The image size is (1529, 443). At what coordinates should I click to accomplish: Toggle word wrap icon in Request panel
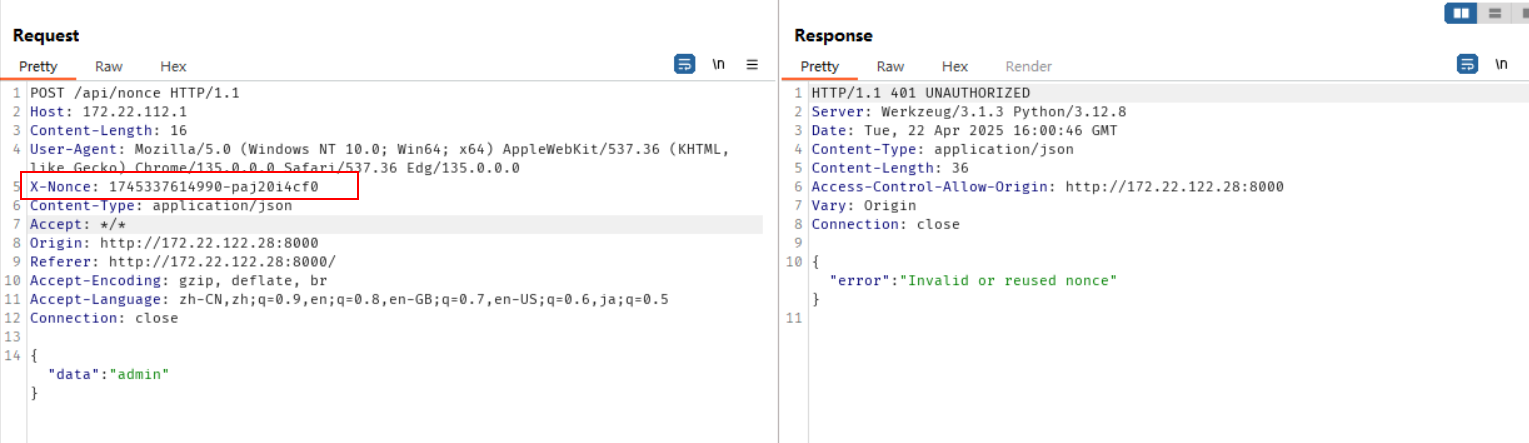click(x=684, y=64)
